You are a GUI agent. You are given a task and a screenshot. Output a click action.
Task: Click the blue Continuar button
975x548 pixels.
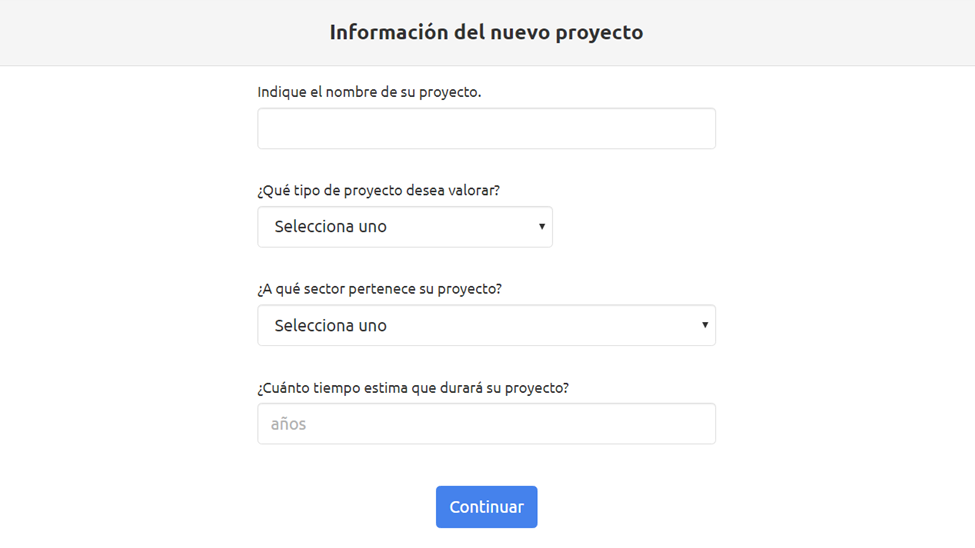pos(486,507)
